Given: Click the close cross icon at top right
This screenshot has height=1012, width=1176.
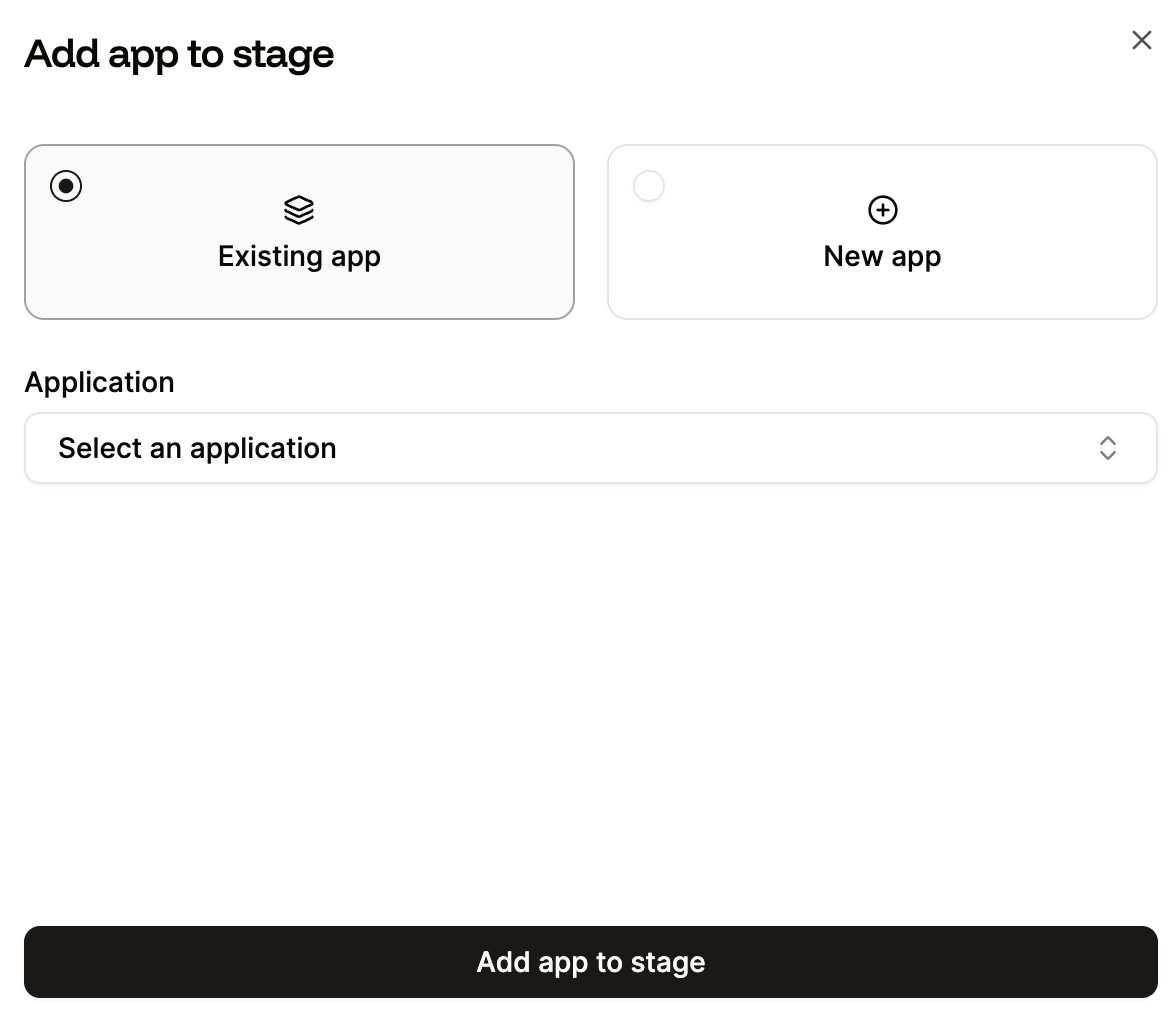Looking at the screenshot, I should pyautogui.click(x=1141, y=40).
